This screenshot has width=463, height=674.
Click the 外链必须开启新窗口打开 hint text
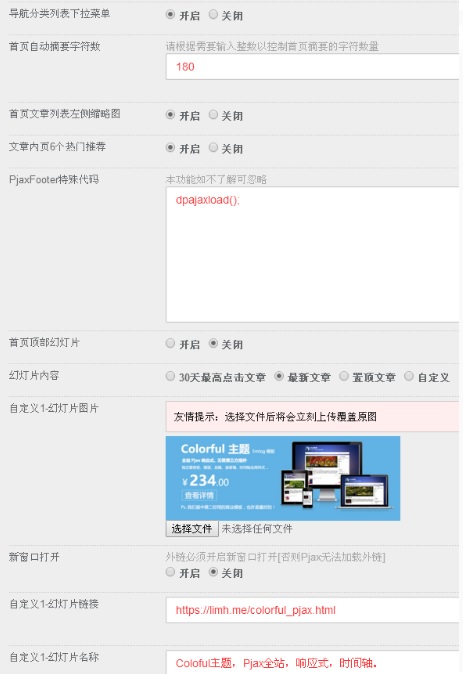coord(276,557)
